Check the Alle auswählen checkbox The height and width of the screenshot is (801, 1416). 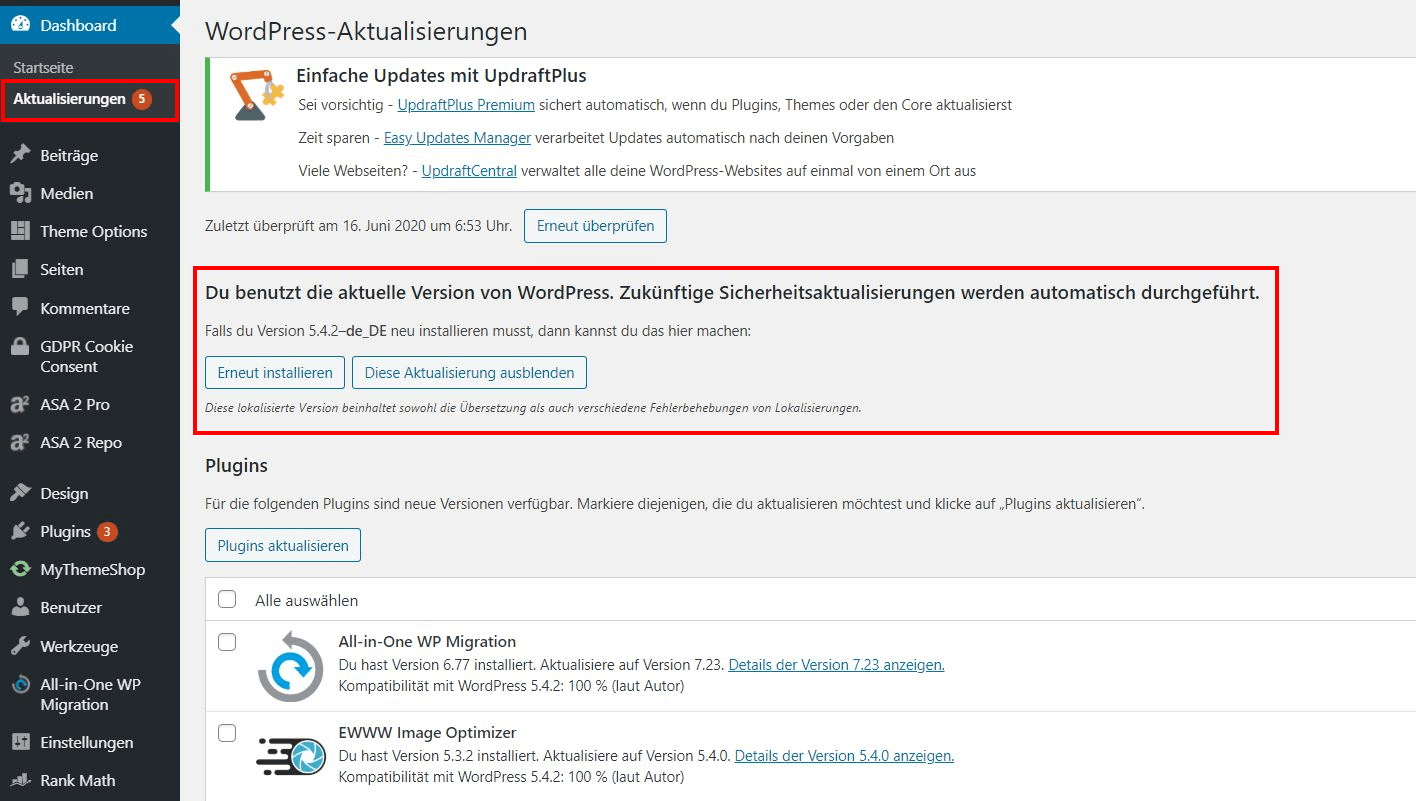(x=227, y=599)
